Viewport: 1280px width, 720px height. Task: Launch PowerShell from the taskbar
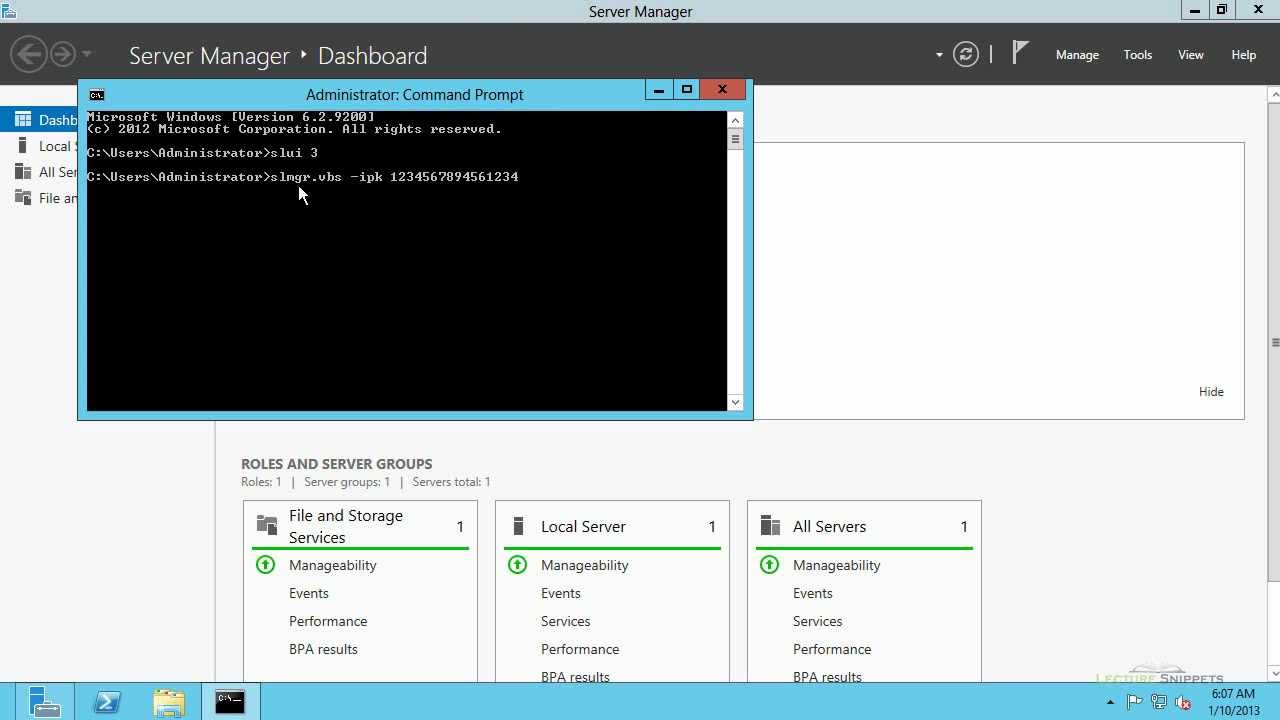click(x=107, y=702)
